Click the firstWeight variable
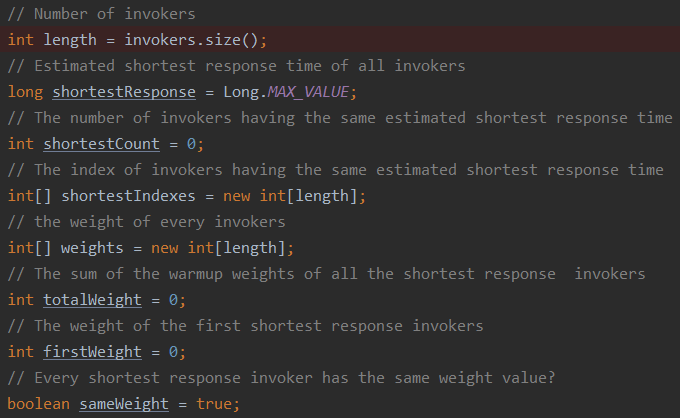The width and height of the screenshot is (680, 418). pyautogui.click(x=92, y=352)
